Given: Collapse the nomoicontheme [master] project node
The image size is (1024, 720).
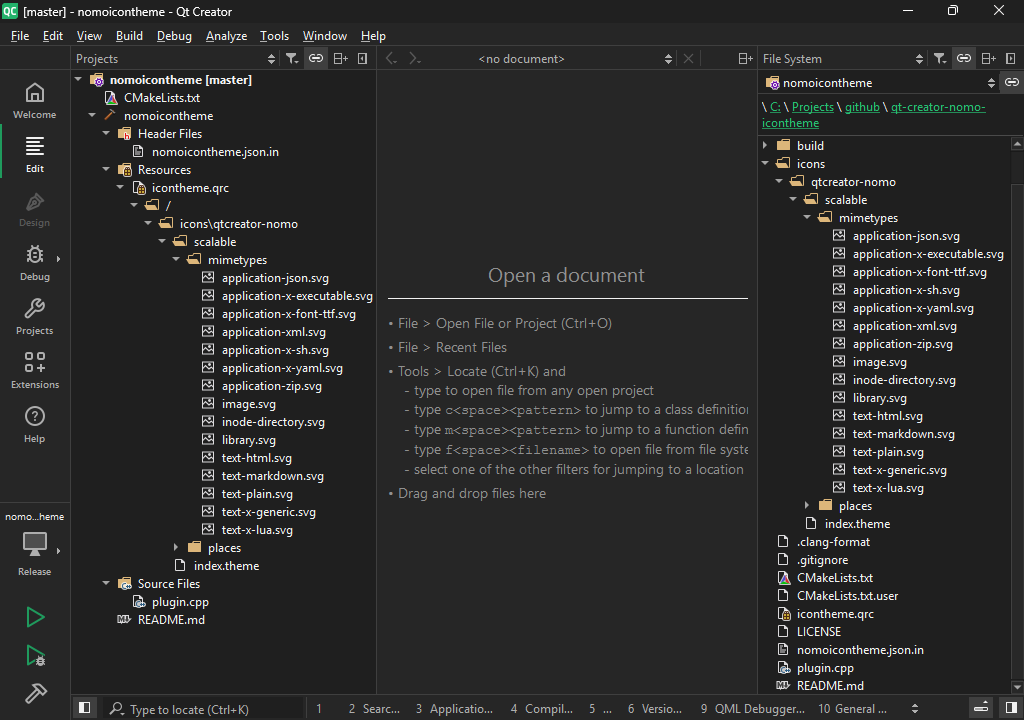Looking at the screenshot, I should [78, 80].
